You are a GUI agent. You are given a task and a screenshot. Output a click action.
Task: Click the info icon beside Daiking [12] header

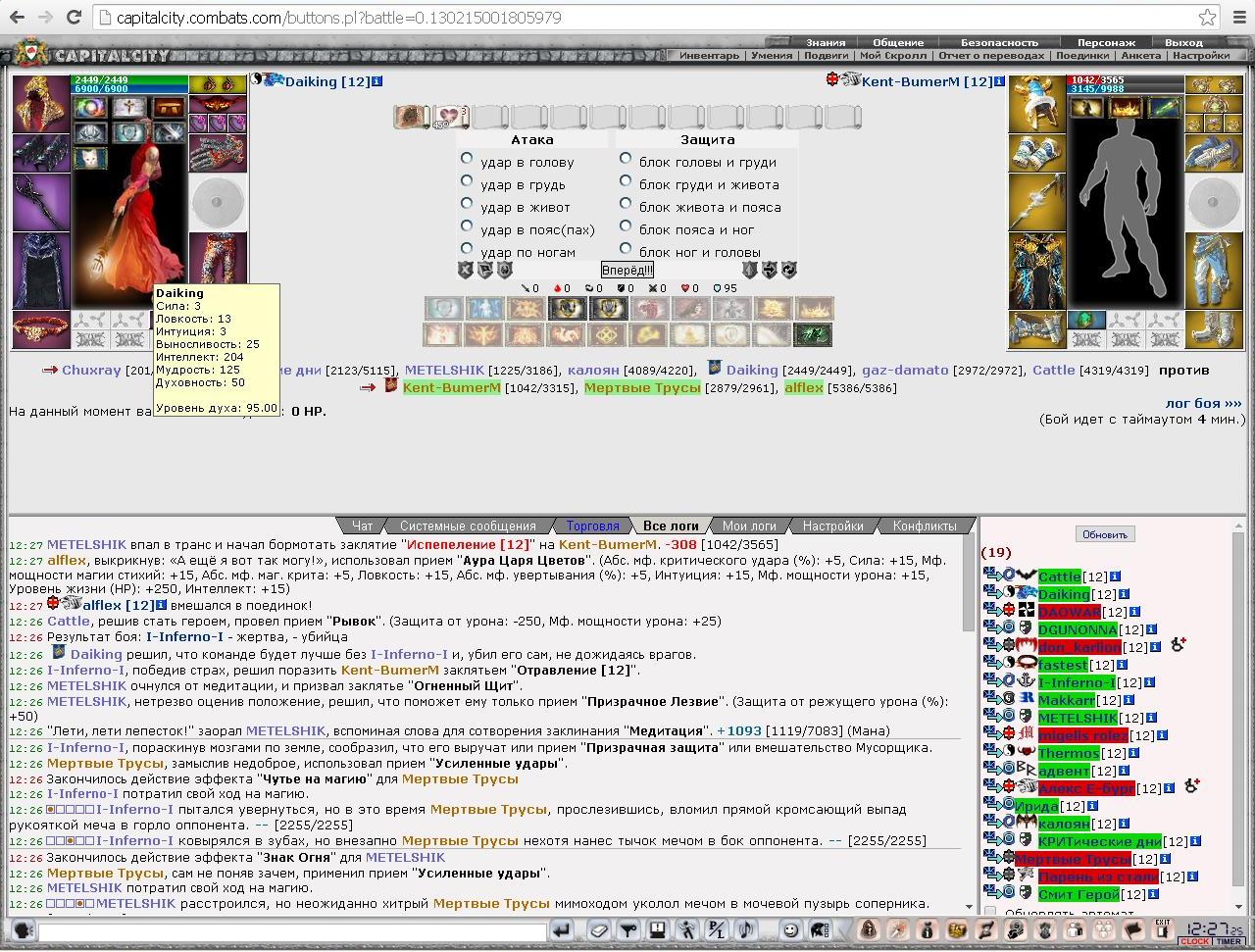[377, 81]
